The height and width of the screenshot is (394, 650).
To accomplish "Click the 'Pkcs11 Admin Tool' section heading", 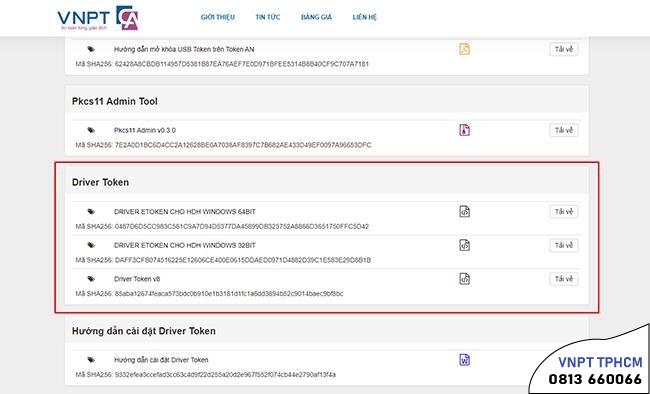I will click(x=115, y=101).
